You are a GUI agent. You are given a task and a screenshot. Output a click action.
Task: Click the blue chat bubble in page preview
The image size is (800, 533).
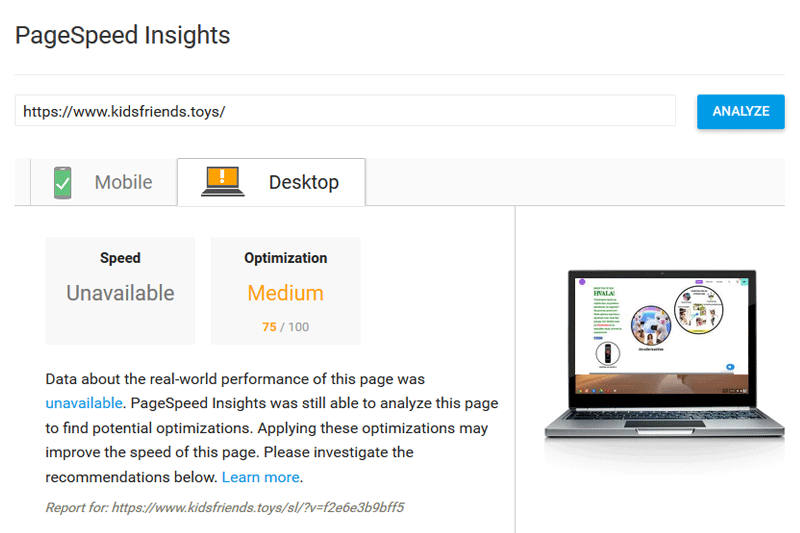(730, 366)
